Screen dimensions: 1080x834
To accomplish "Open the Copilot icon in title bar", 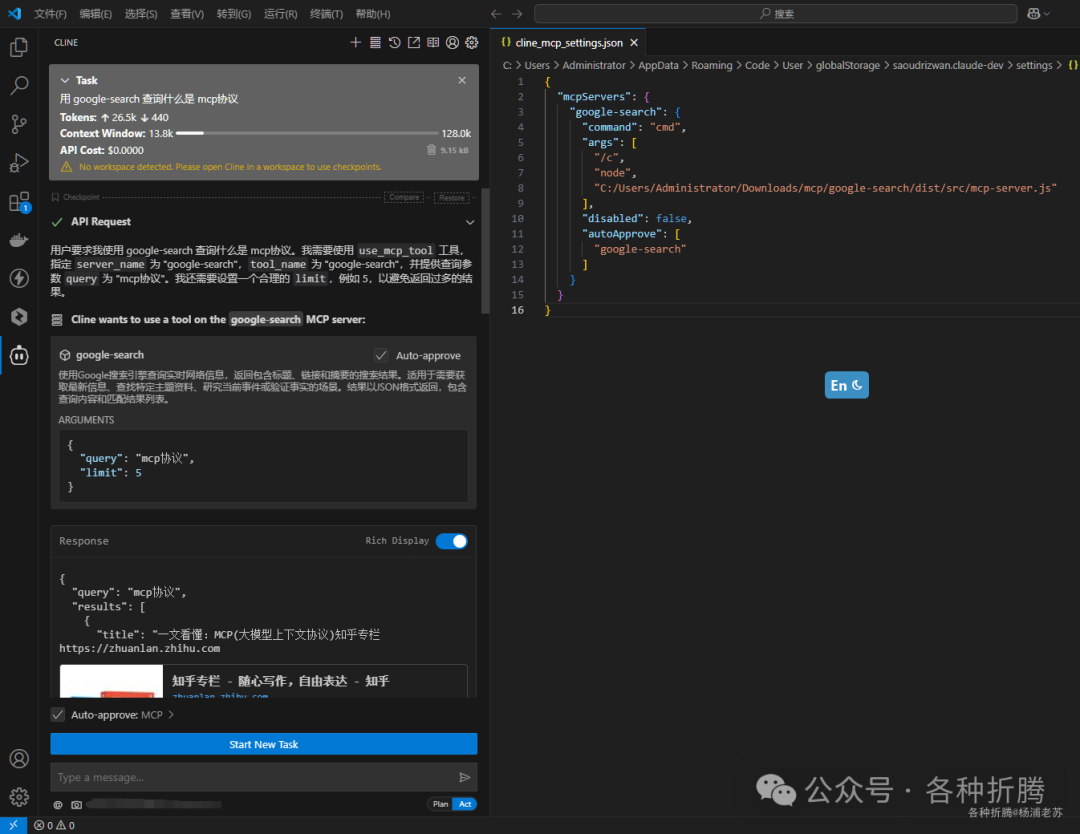I will click(x=1033, y=14).
